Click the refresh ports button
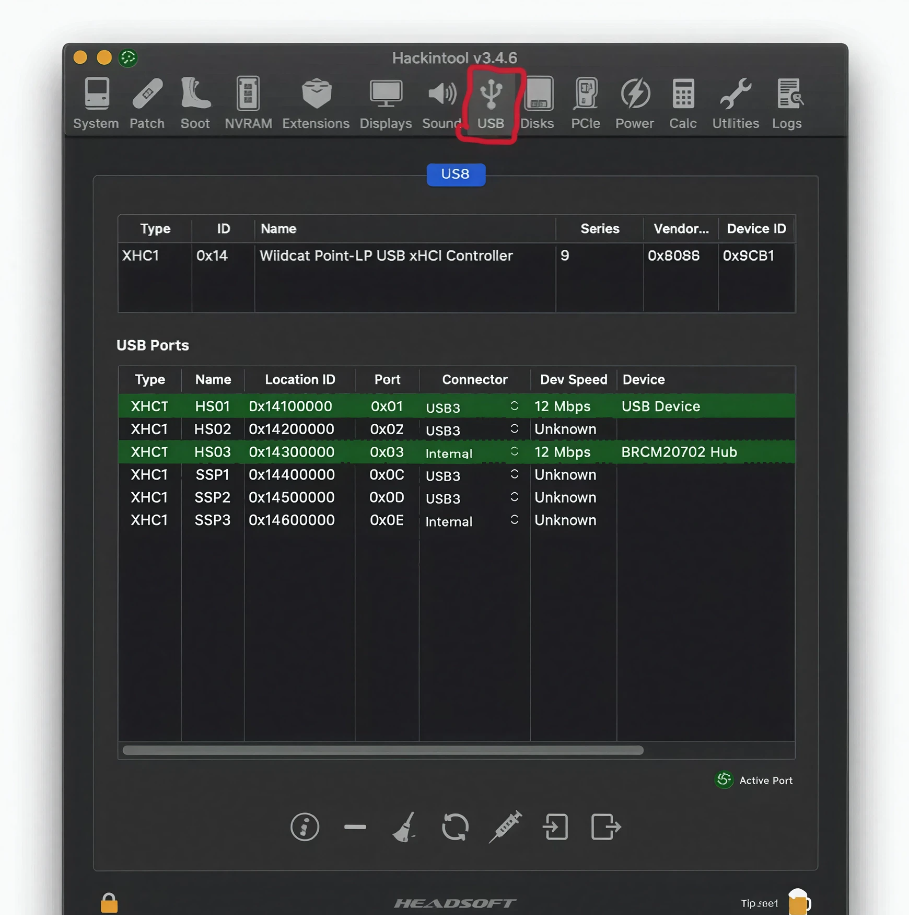This screenshot has width=909, height=915. pos(455,827)
